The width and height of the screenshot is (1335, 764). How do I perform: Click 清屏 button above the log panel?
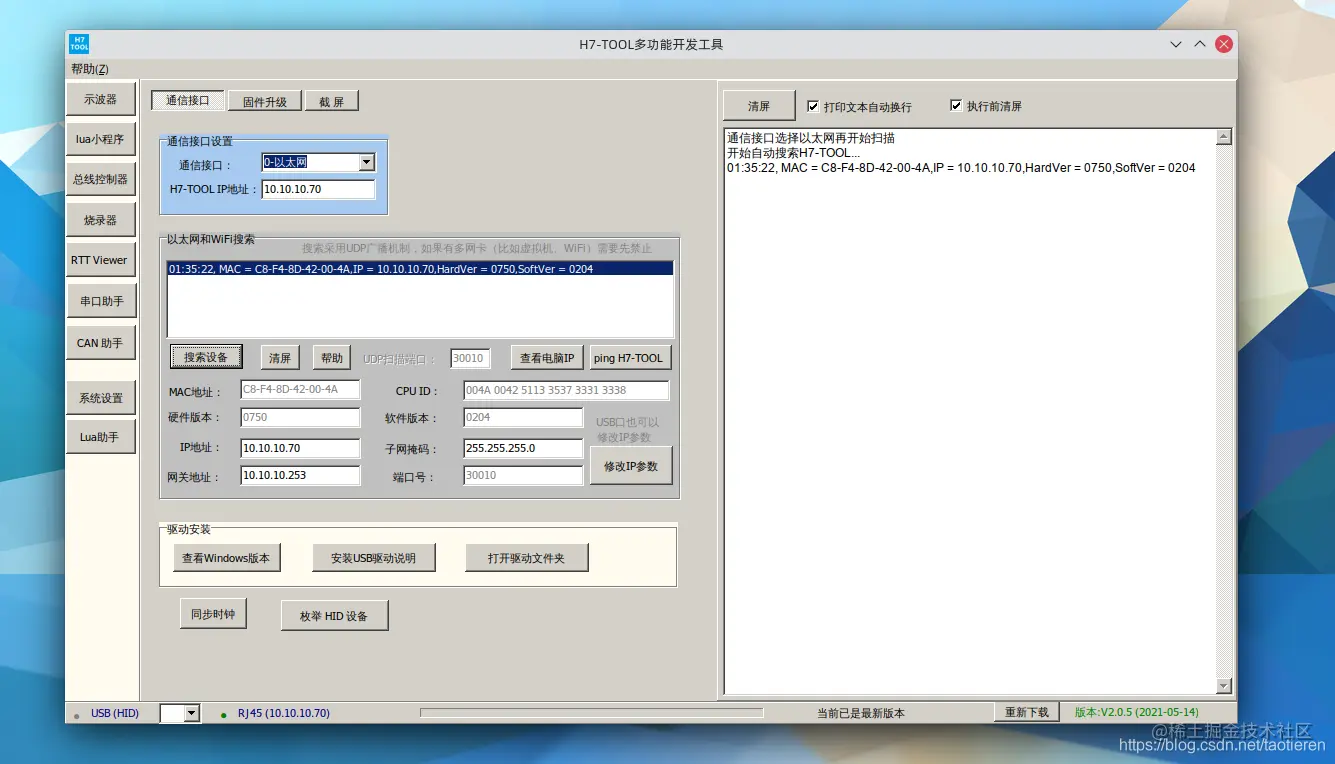759,106
